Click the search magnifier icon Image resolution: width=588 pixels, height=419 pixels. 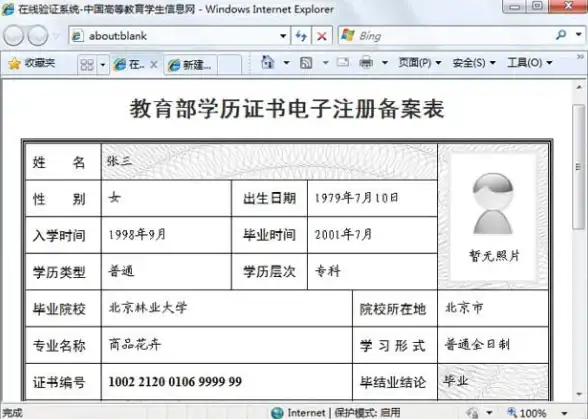[561, 35]
